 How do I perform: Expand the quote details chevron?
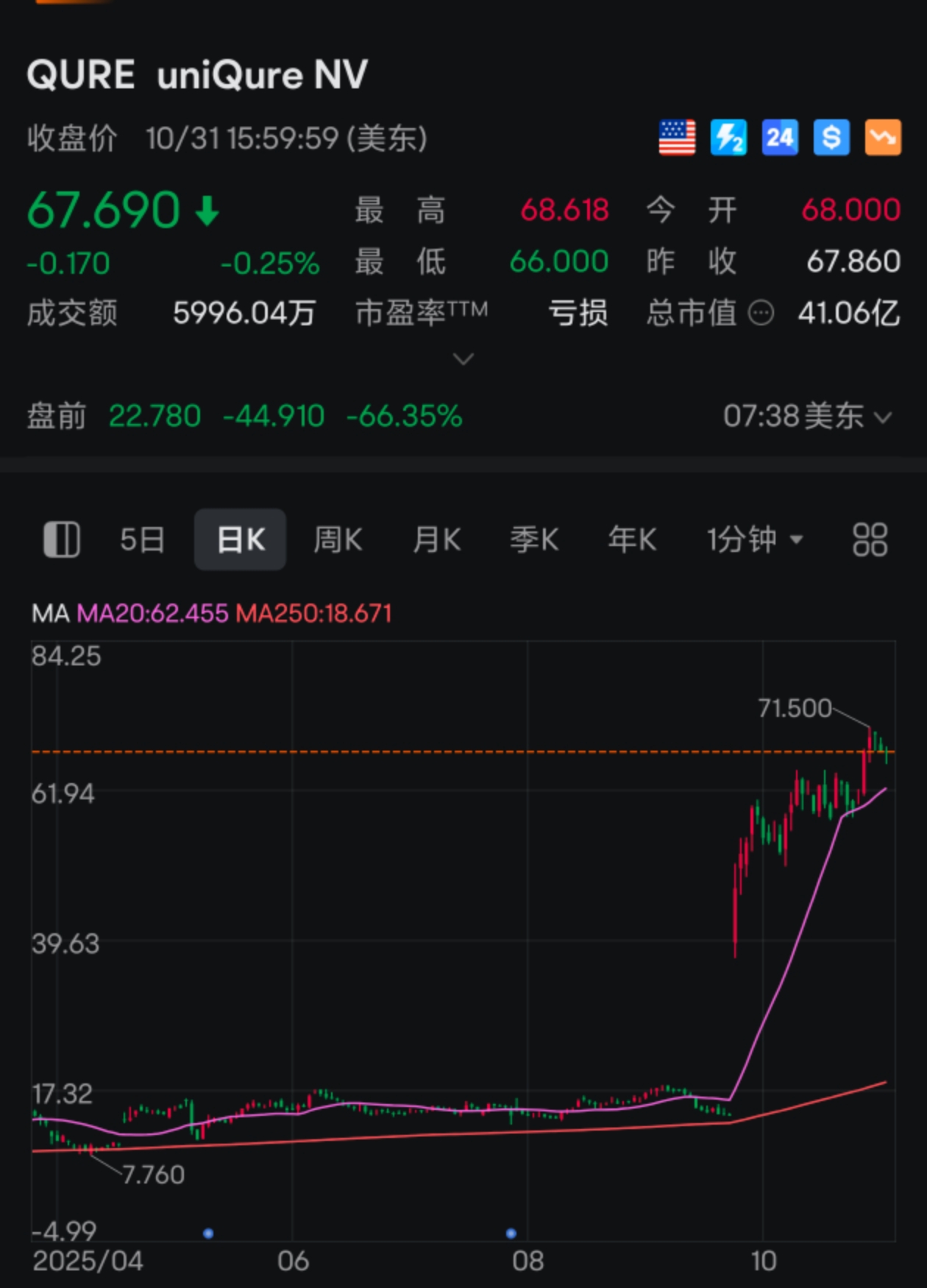coord(464,359)
